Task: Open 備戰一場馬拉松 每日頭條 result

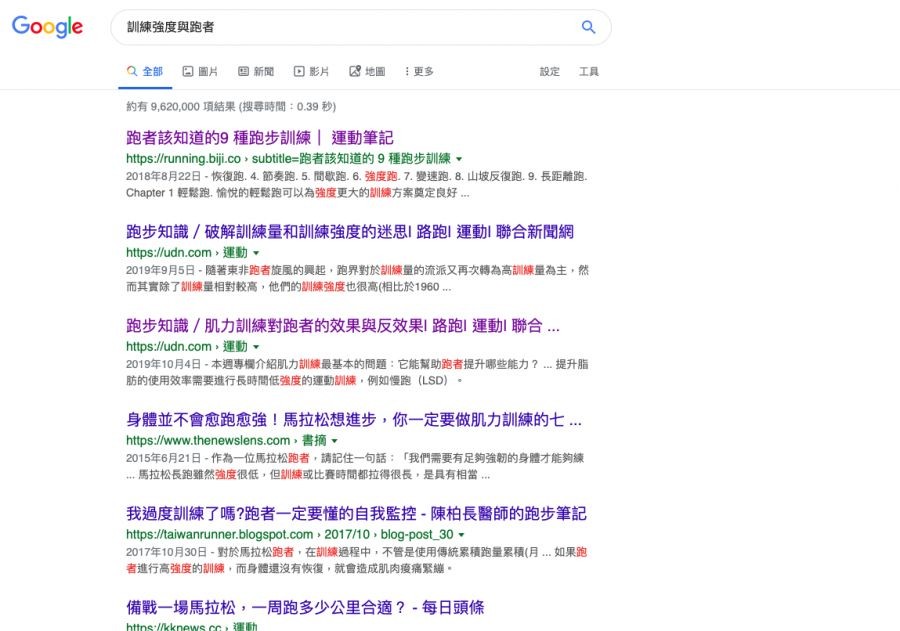Action: (305, 607)
